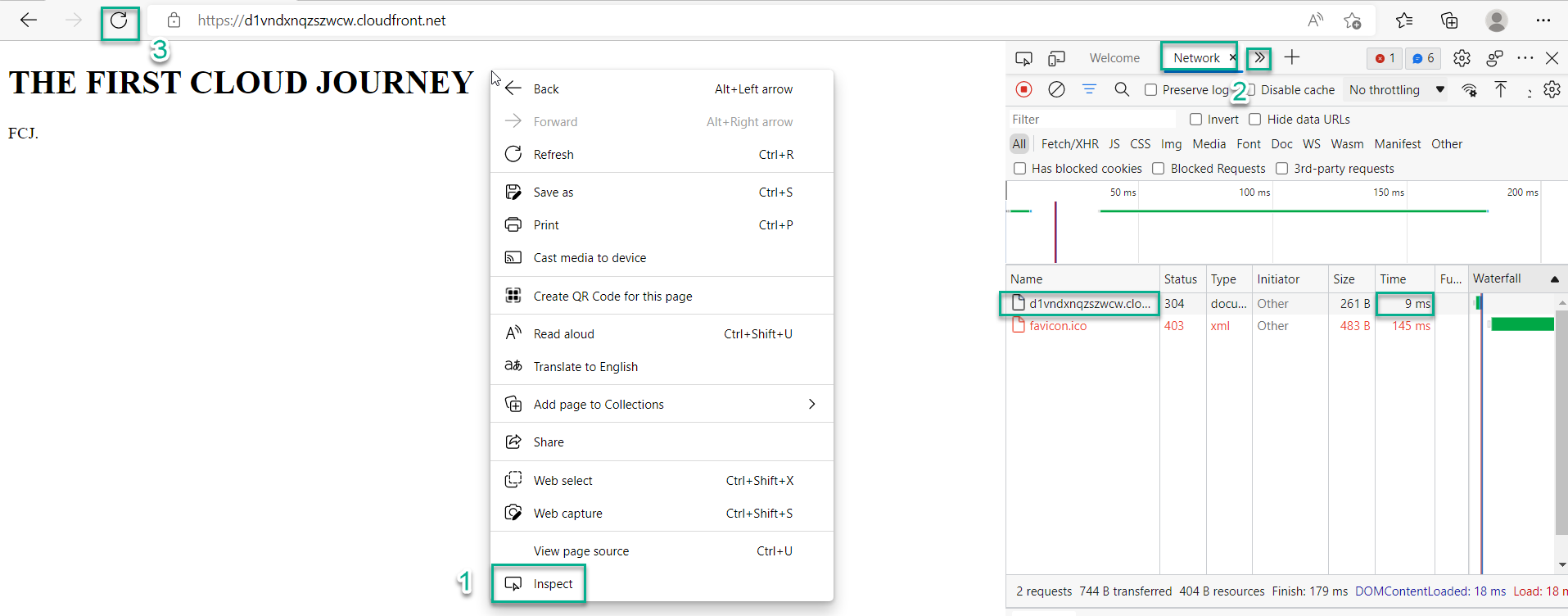Open the No throttling dropdown
1568x616 pixels.
(1396, 90)
